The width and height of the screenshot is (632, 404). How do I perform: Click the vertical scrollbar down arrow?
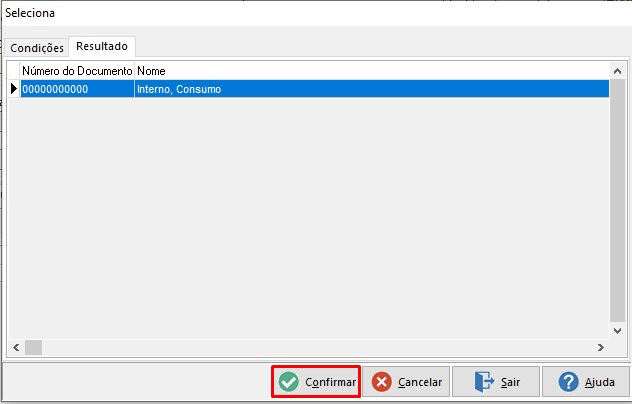click(x=617, y=331)
